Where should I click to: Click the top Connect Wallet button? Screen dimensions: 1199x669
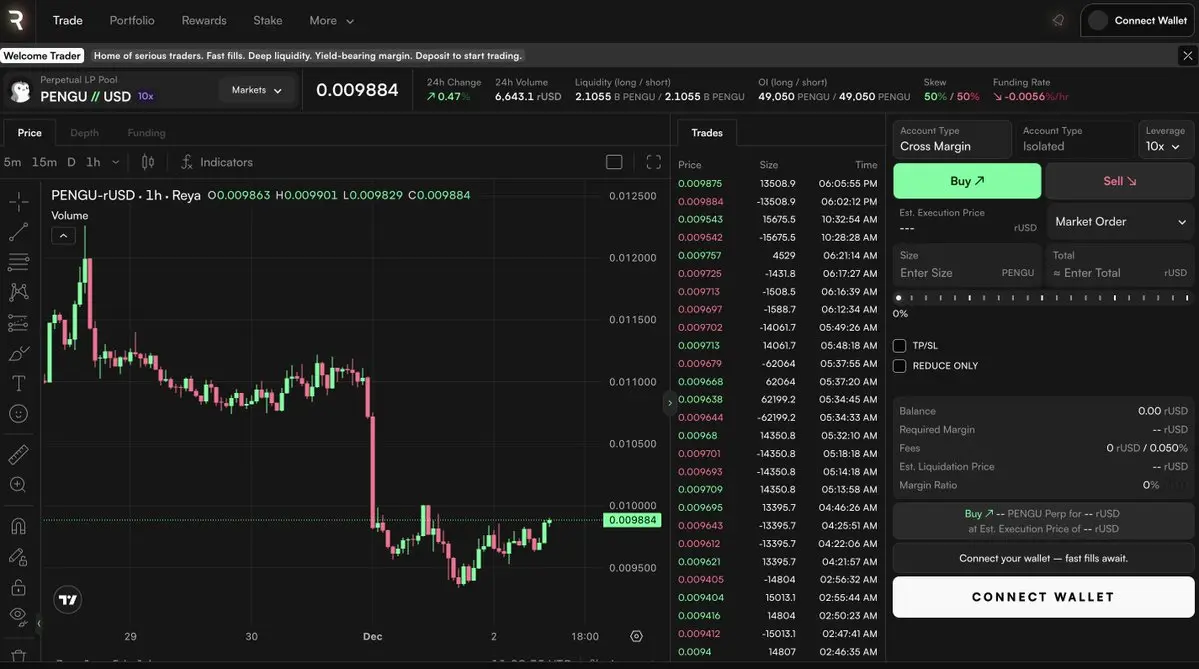pyautogui.click(x=1137, y=21)
